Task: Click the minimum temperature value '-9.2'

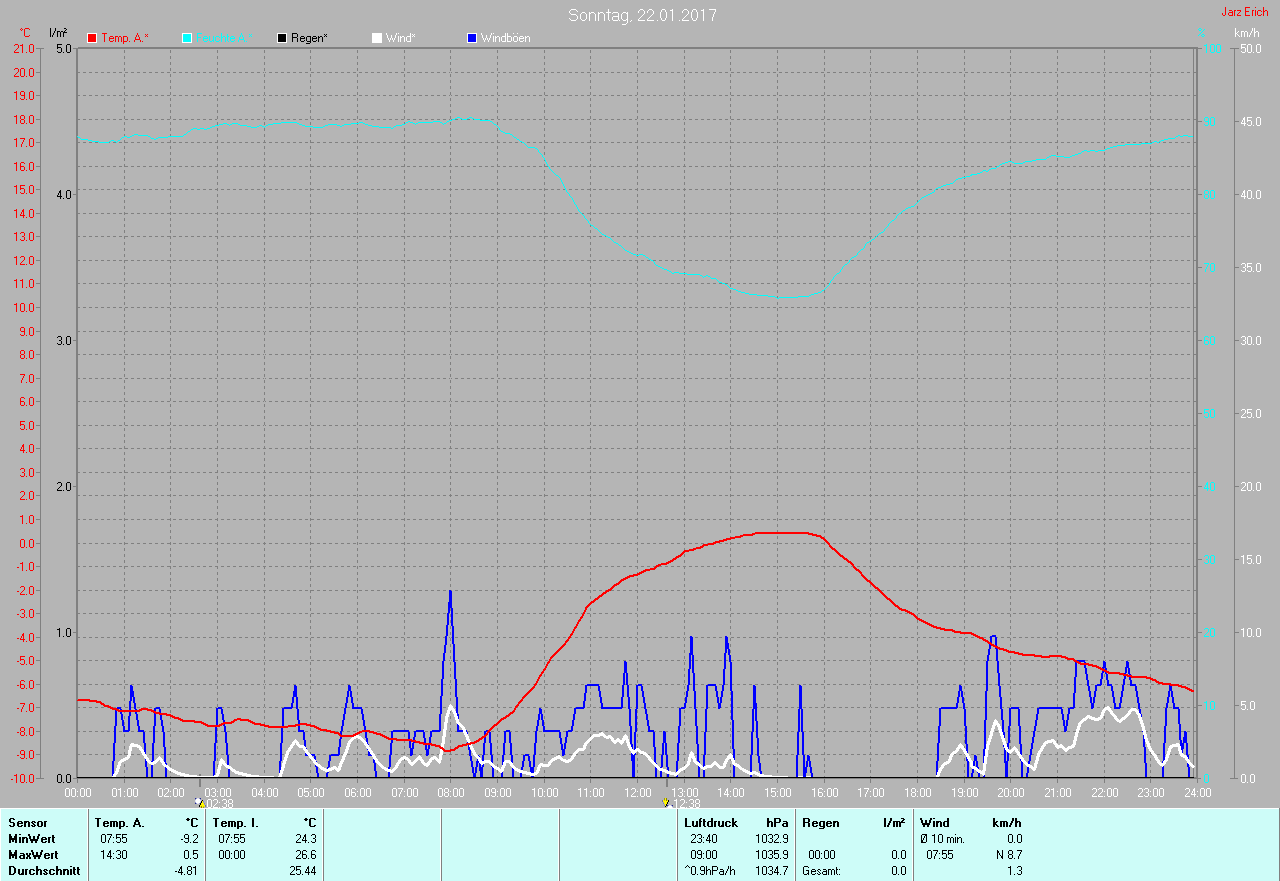Action: click(x=188, y=839)
